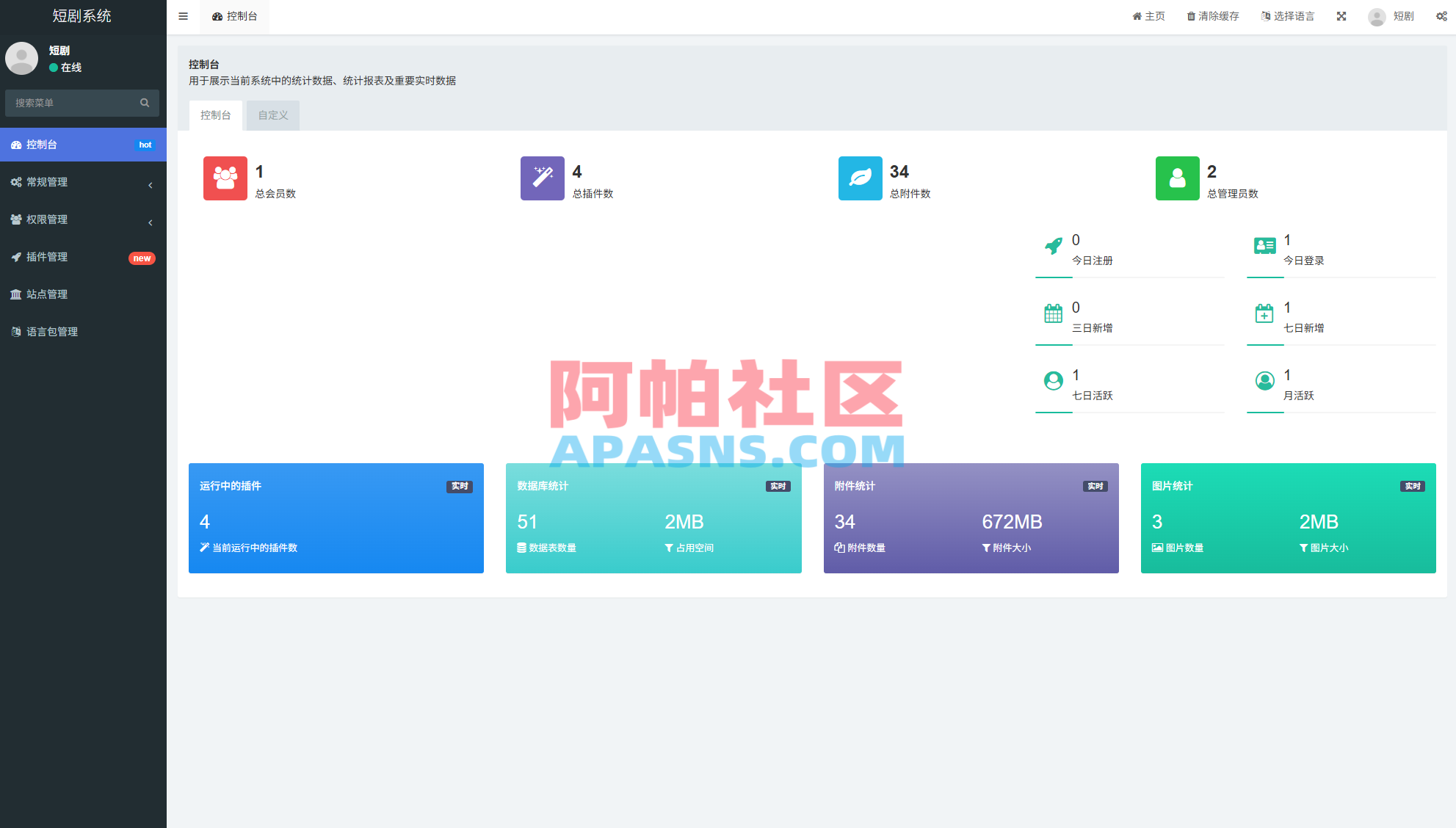Click the 插件管理 plugin management icon
Image resolution: width=1456 pixels, height=828 pixels.
coord(16,257)
